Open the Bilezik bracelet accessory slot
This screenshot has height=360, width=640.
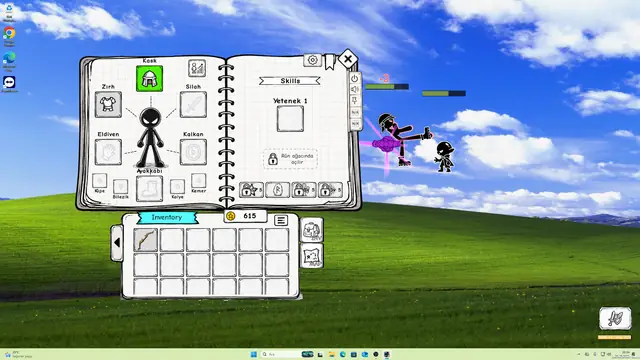(120, 187)
